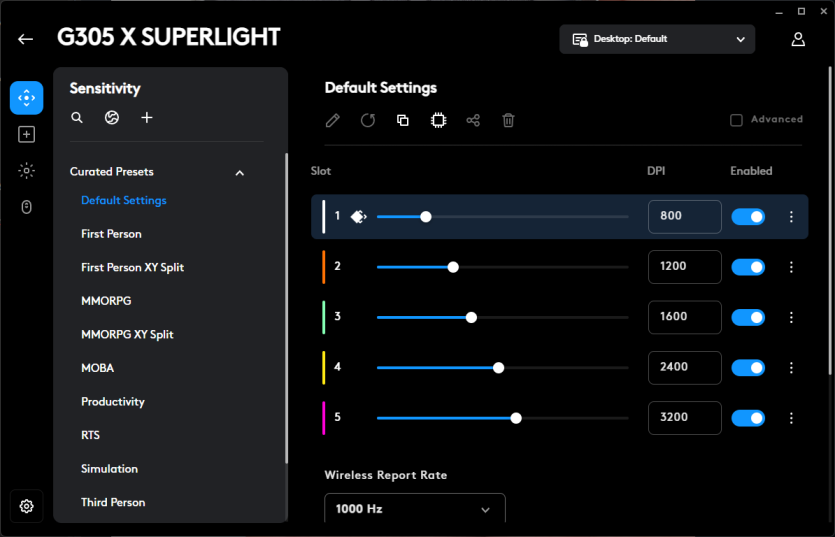This screenshot has height=537, width=835.
Task: Click slot 1 DPI slider handle
Action: pyautogui.click(x=425, y=217)
